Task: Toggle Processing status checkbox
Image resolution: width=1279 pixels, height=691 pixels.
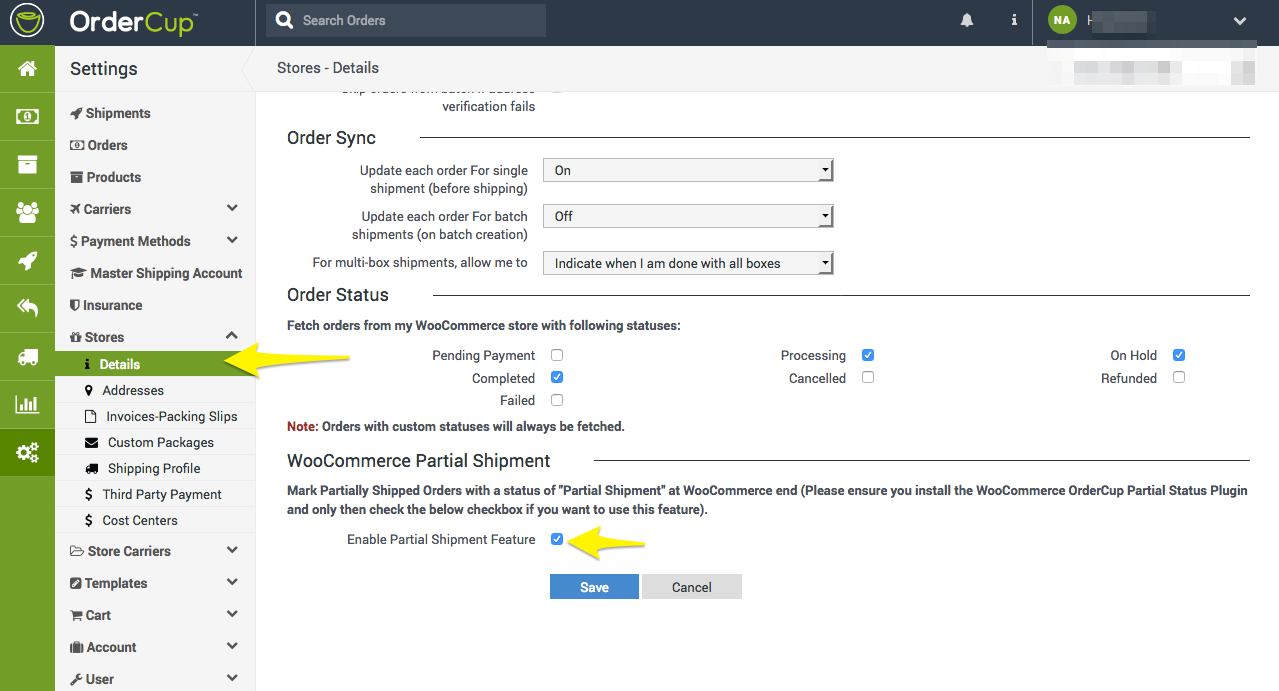Action: tap(868, 355)
